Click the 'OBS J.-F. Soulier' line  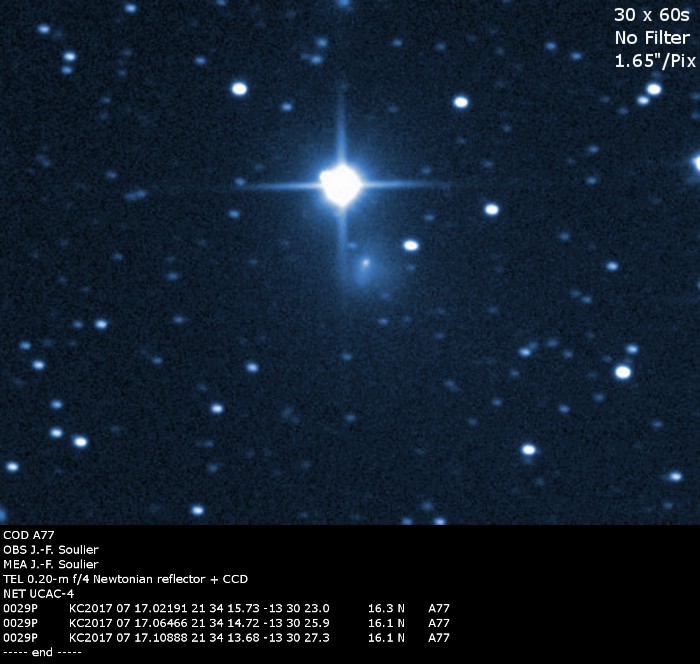51,550
